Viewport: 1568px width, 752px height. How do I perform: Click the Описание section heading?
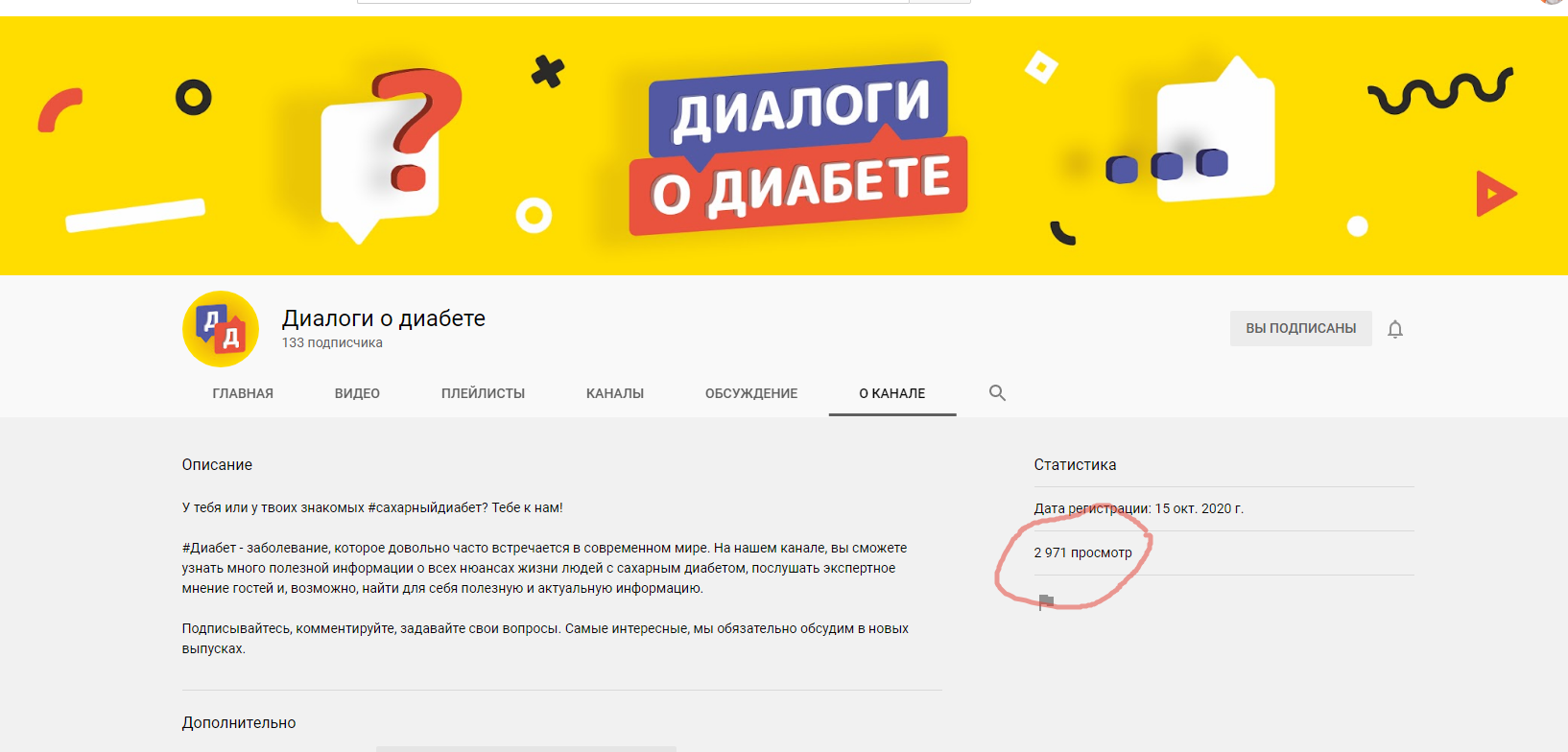click(217, 464)
